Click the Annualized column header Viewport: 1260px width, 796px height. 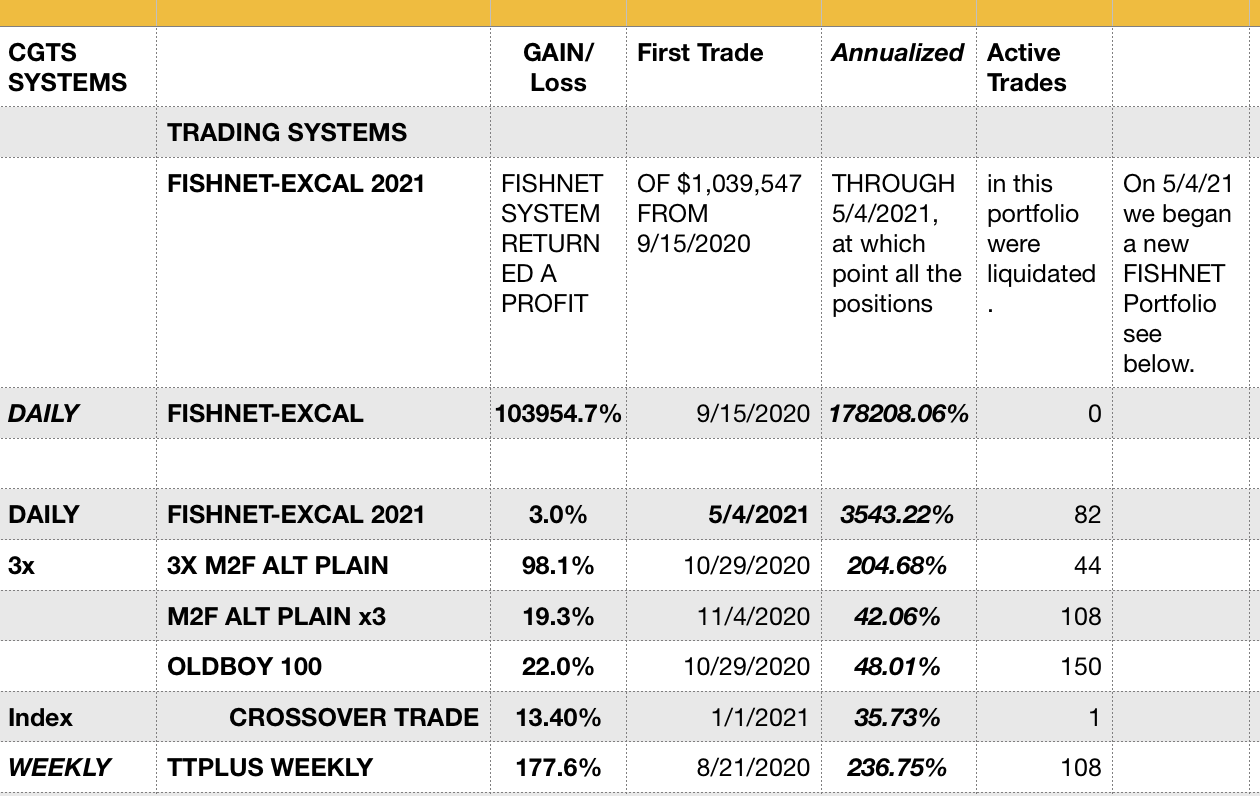click(899, 67)
